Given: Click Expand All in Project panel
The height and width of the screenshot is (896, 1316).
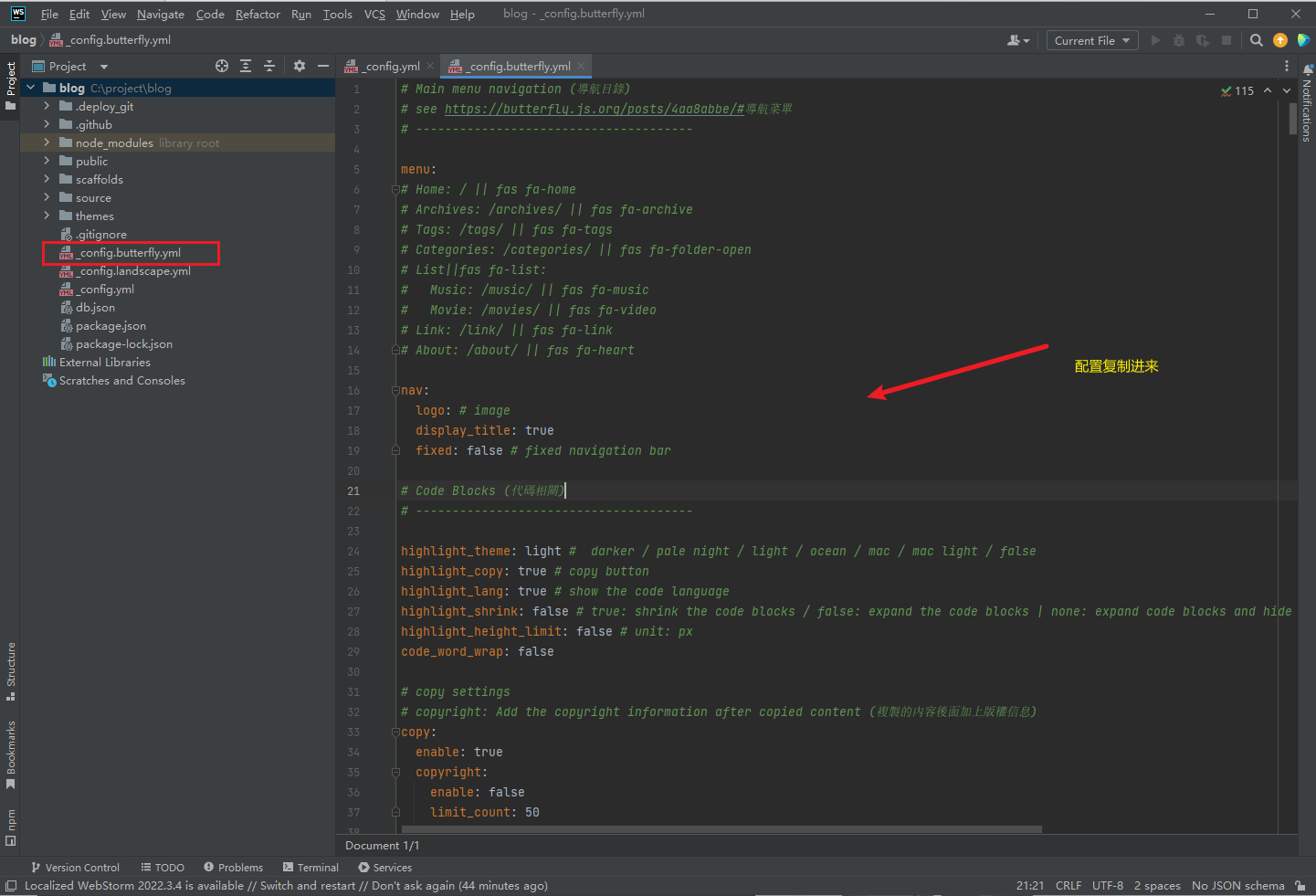Looking at the screenshot, I should pos(246,66).
